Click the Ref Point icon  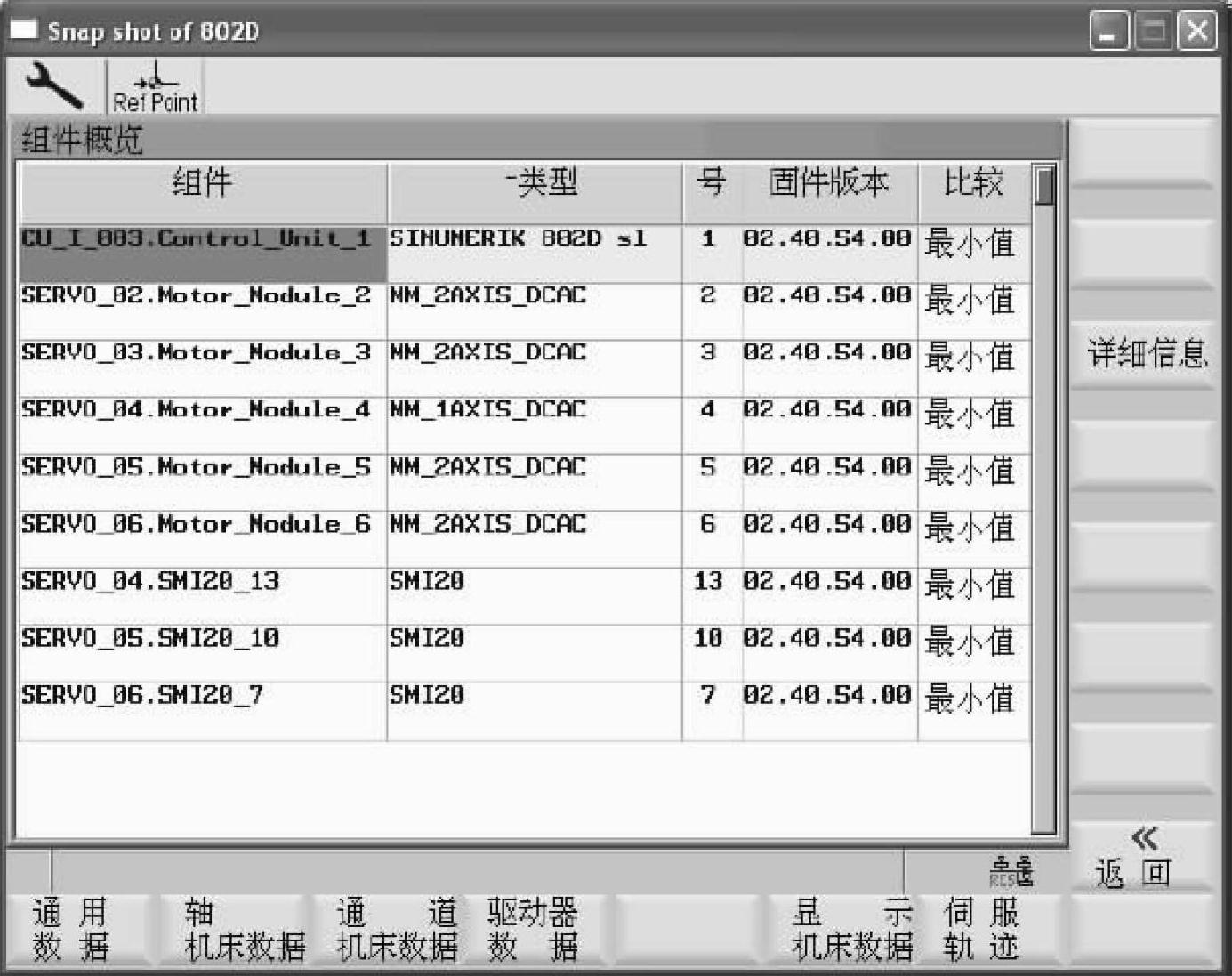coord(155,88)
